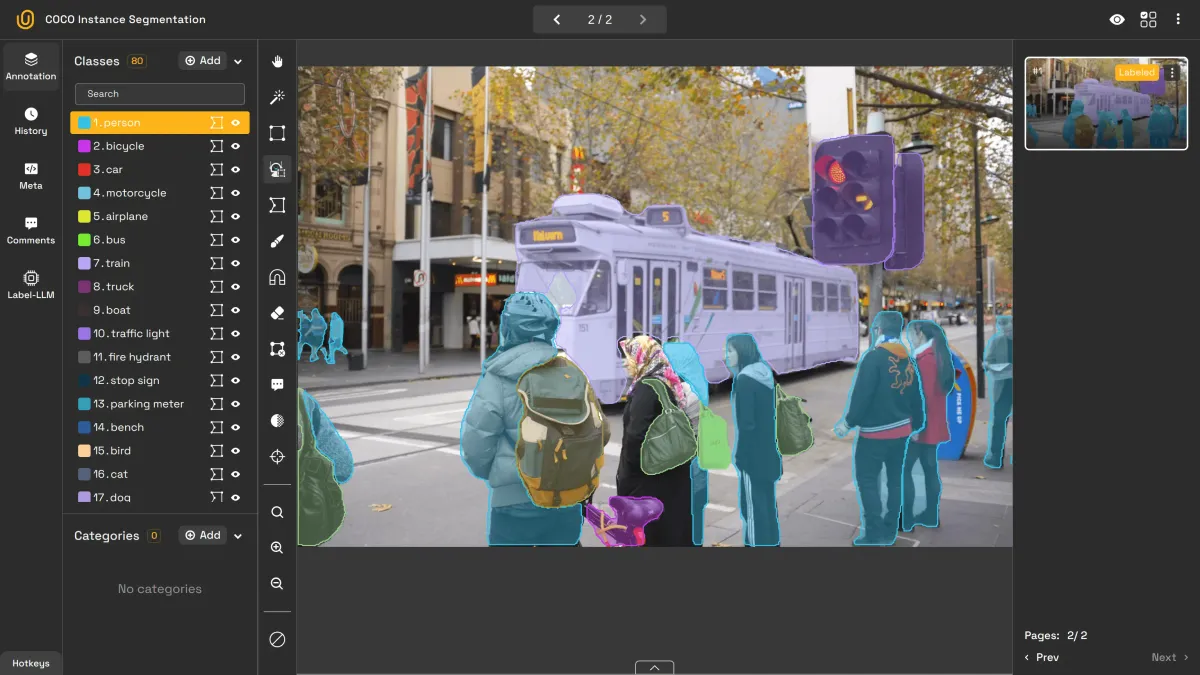
Task: Collapse the Categories panel chevron
Action: [x=238, y=536]
